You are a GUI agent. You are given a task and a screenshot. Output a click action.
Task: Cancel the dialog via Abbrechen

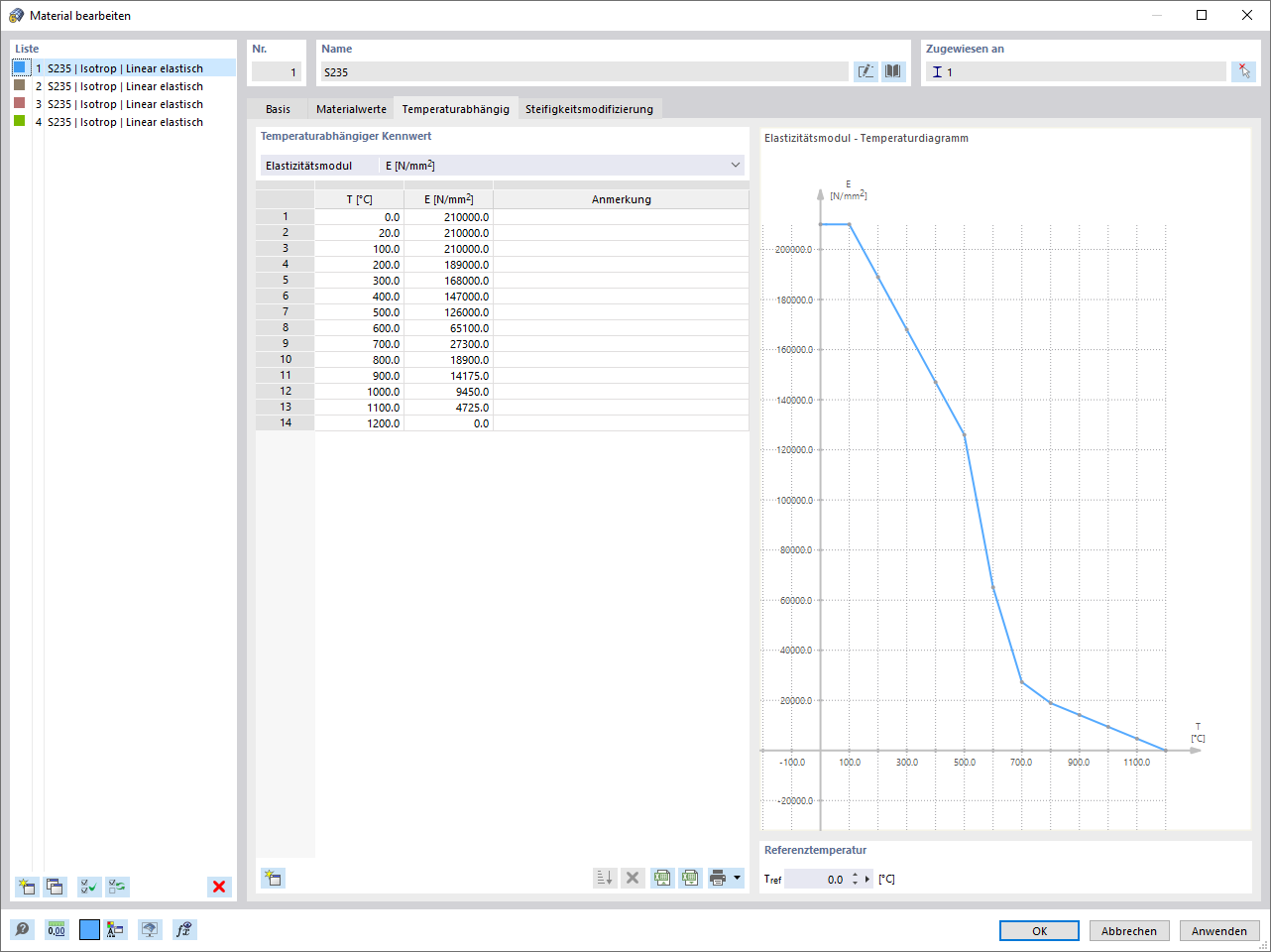1129,930
